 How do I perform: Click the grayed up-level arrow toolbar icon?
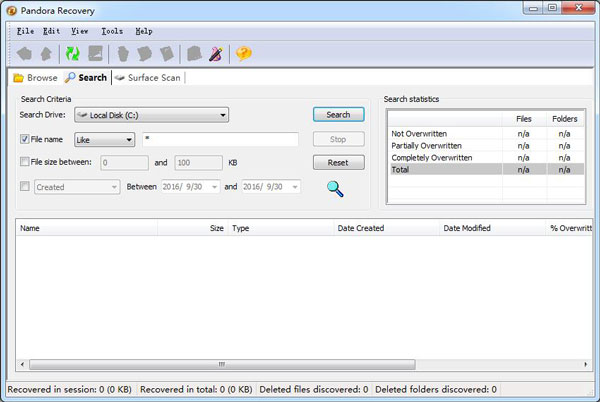46,54
